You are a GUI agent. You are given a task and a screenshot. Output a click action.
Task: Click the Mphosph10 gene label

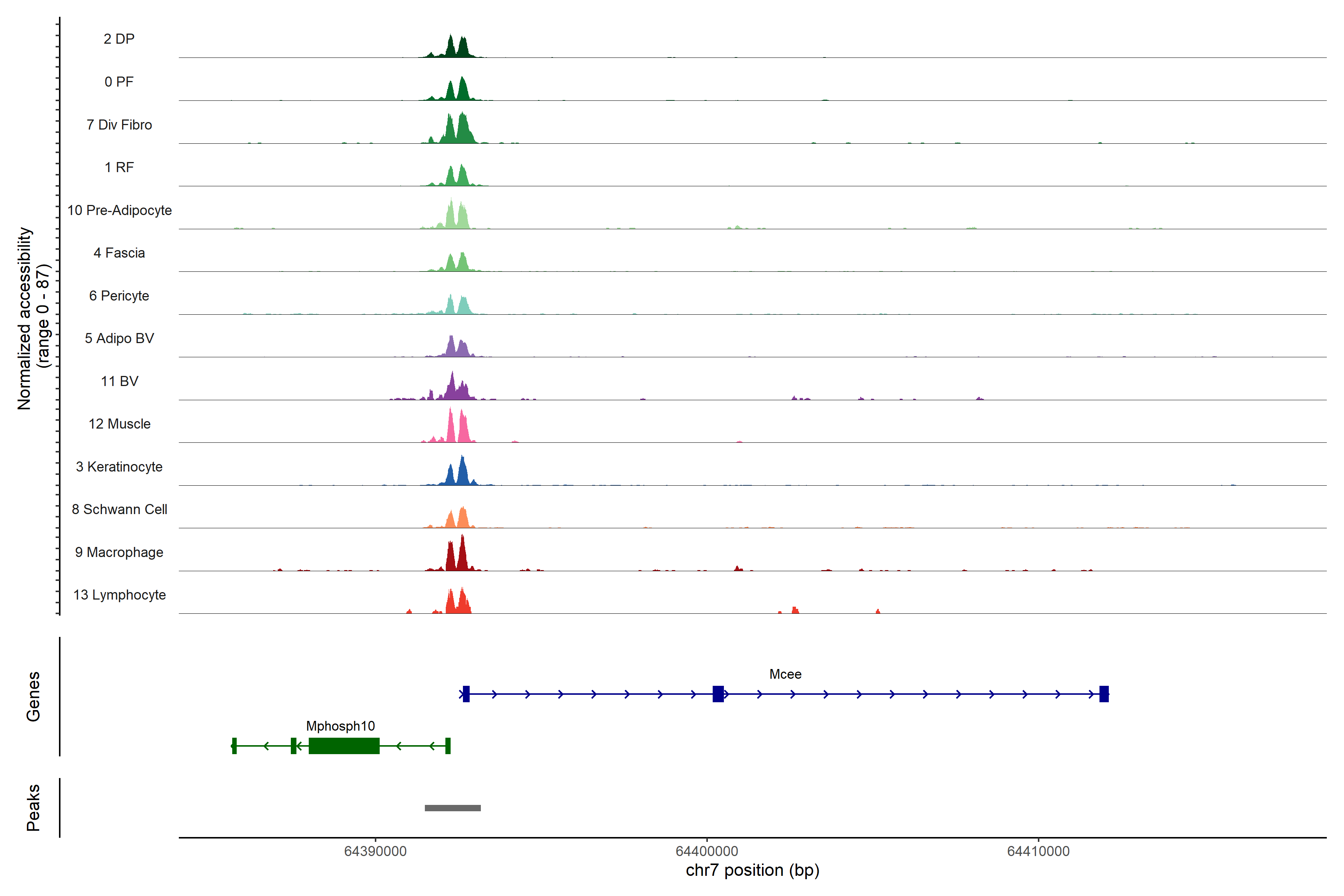coord(340,726)
